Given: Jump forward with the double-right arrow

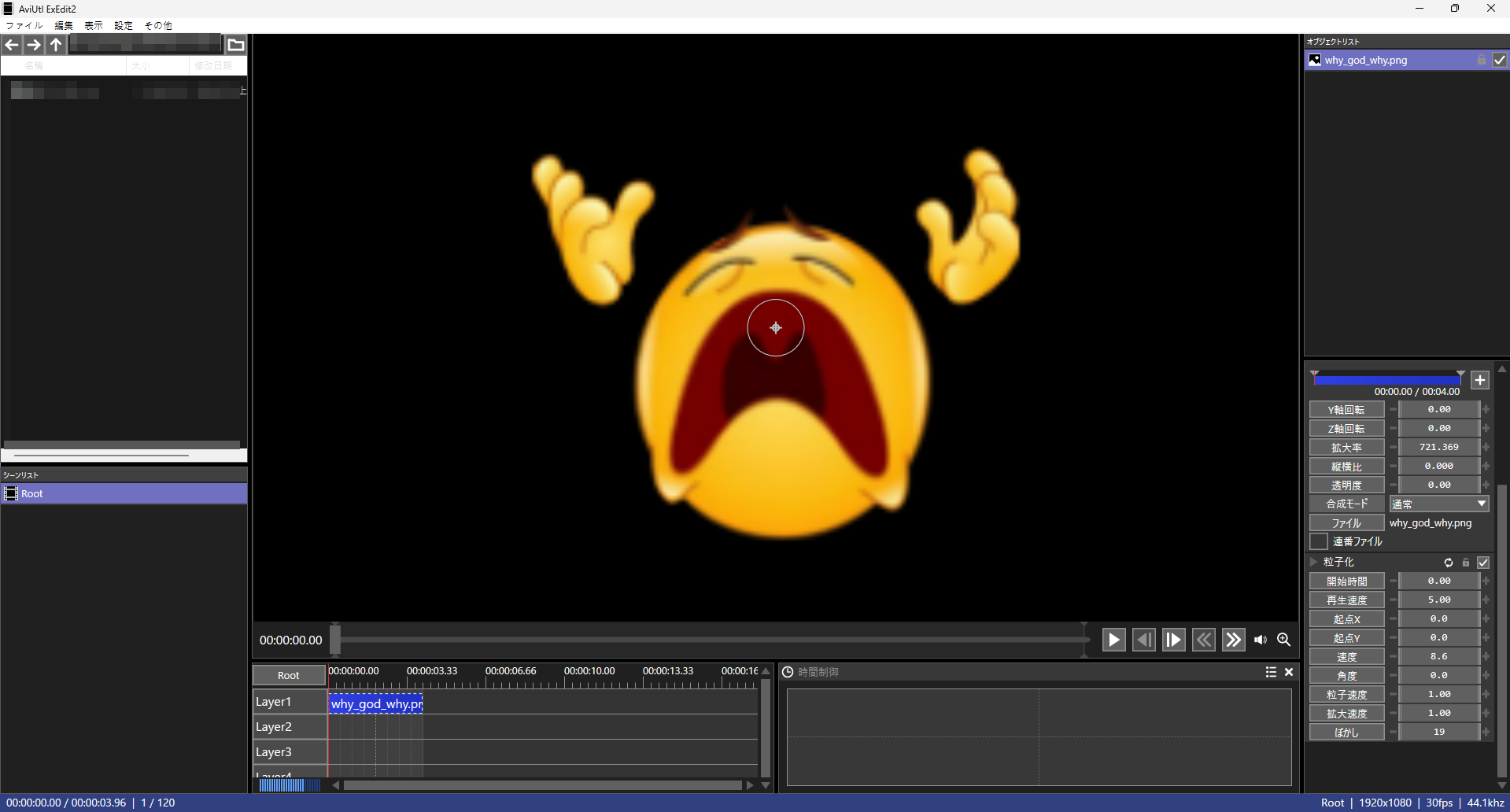Looking at the screenshot, I should click(1233, 640).
